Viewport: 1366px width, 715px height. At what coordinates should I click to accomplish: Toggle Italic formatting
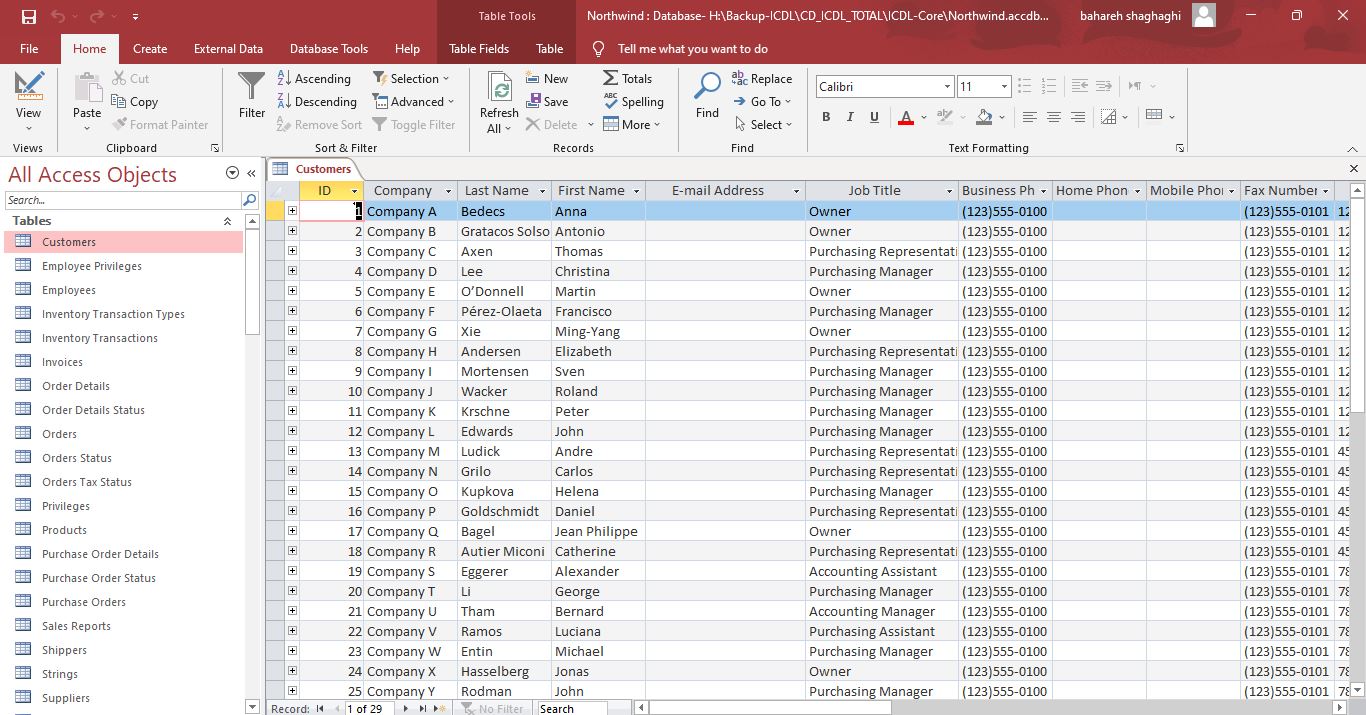coord(850,117)
